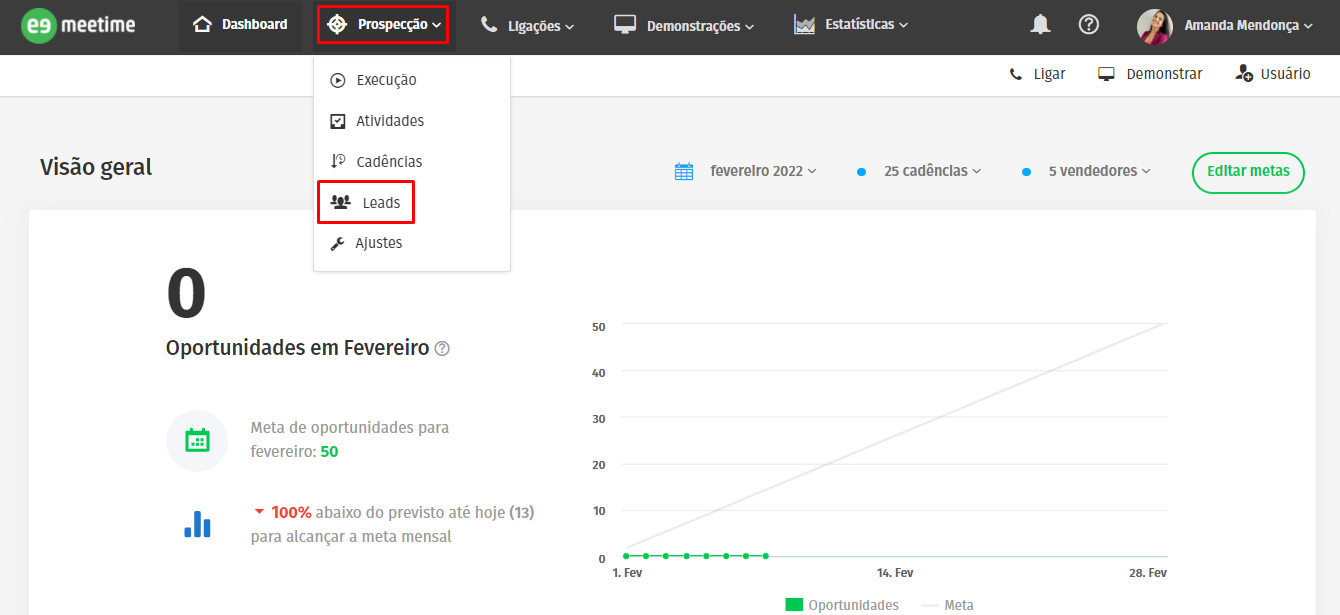Open the help question mark icon

click(1089, 25)
